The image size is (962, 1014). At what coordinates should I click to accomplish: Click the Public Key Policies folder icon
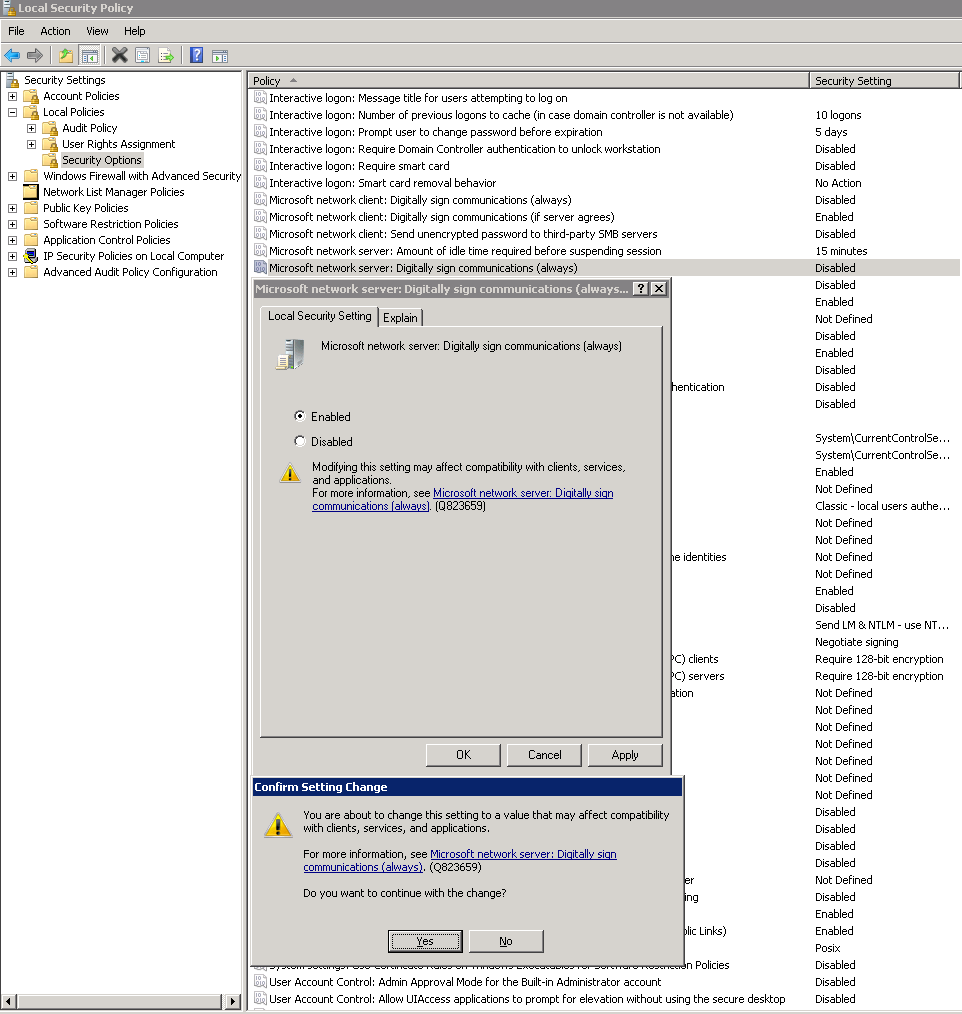(x=31, y=208)
